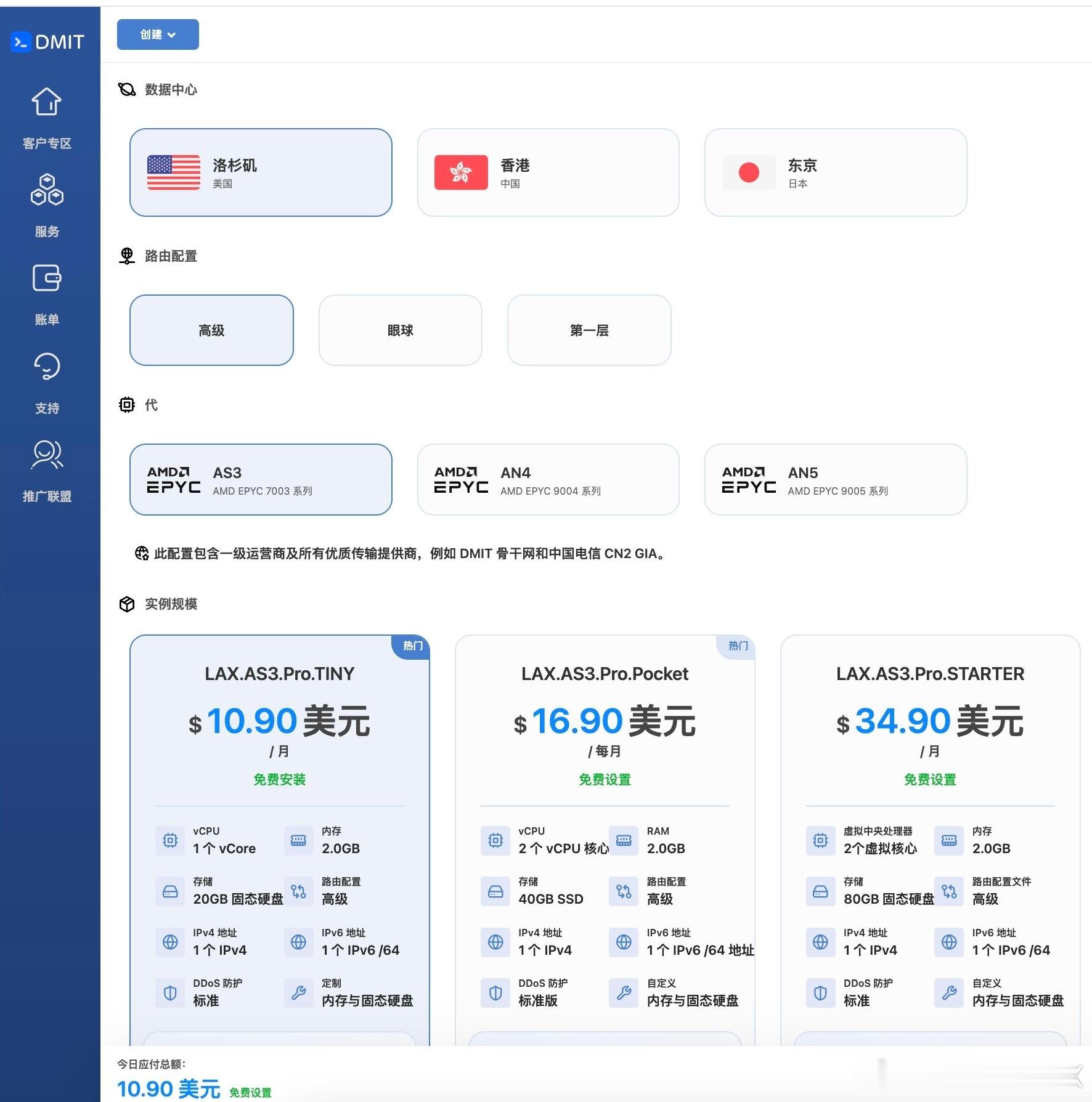Select 洛杉矶 data center
Screen dimensions: 1092x1102
(261, 172)
